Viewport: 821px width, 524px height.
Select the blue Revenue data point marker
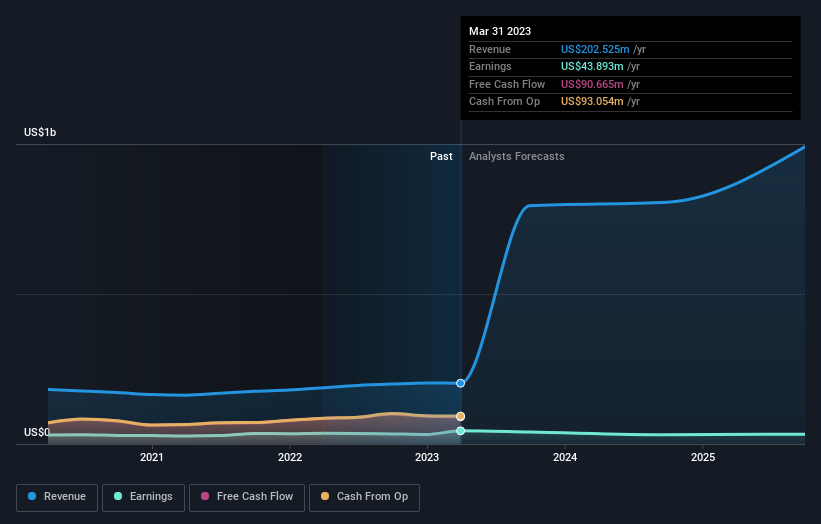click(x=460, y=383)
